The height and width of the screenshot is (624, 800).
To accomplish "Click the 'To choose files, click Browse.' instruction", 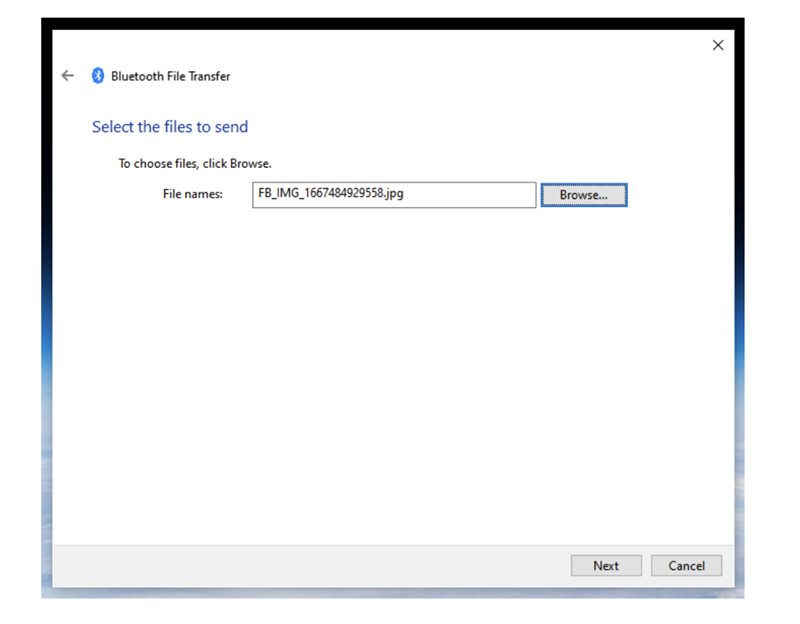I will [x=195, y=163].
